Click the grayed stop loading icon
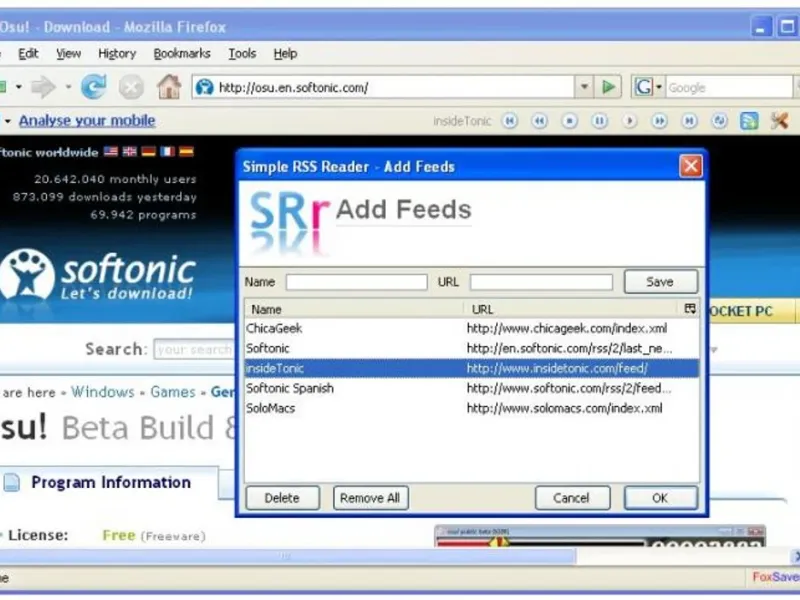This screenshot has height=600, width=800. (x=131, y=87)
